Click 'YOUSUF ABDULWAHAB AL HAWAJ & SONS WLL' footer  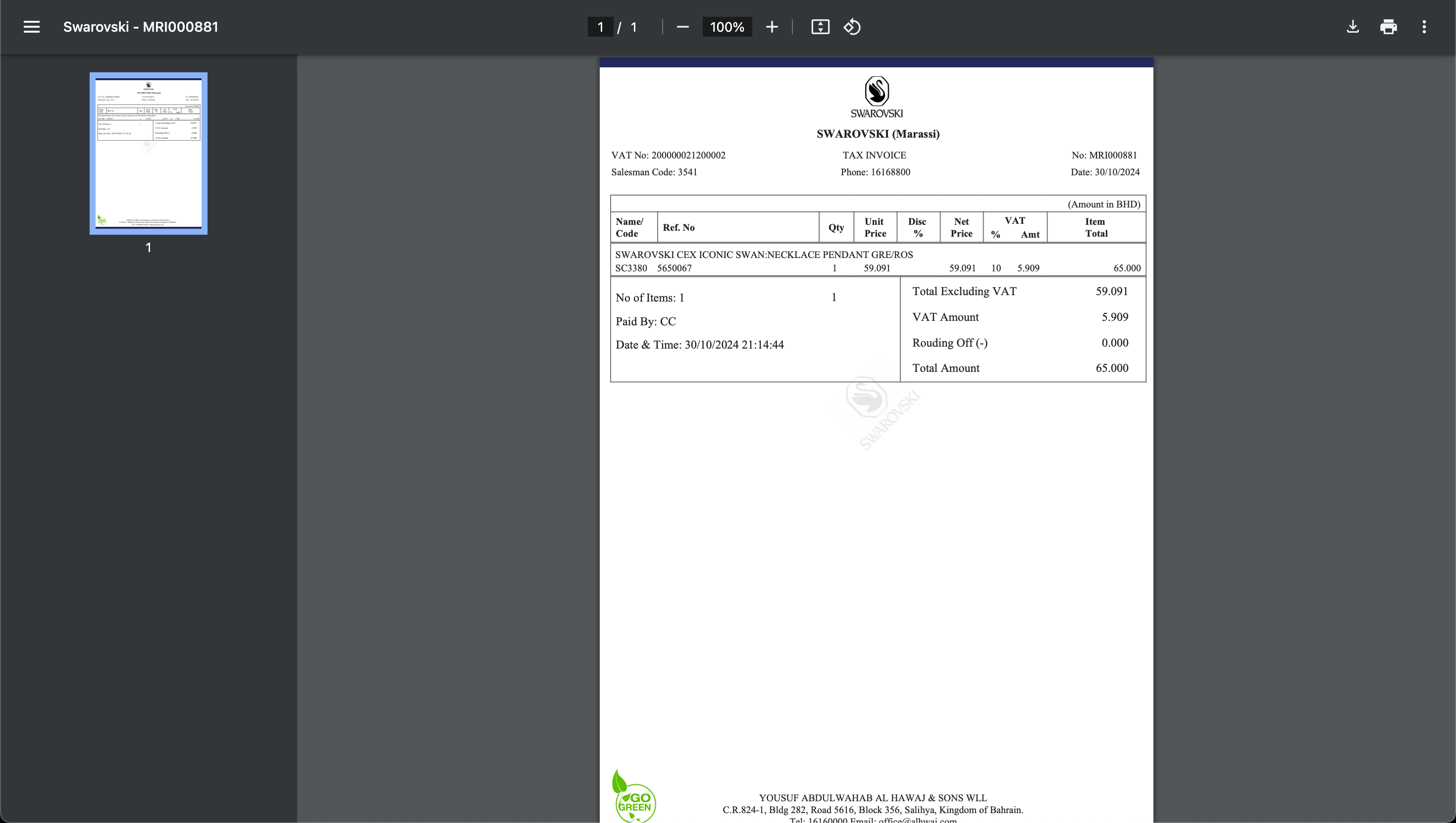tap(873, 798)
